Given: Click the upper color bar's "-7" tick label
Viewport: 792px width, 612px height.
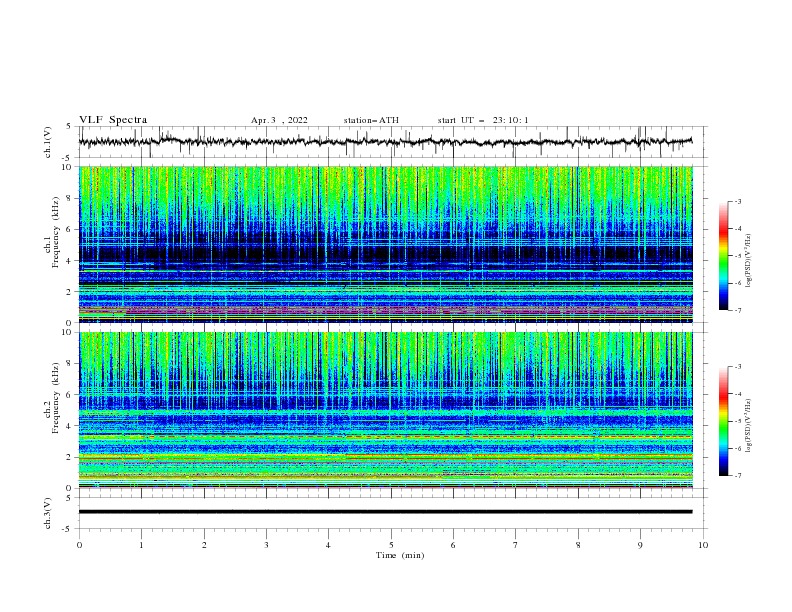Looking at the screenshot, I should pyautogui.click(x=738, y=310).
